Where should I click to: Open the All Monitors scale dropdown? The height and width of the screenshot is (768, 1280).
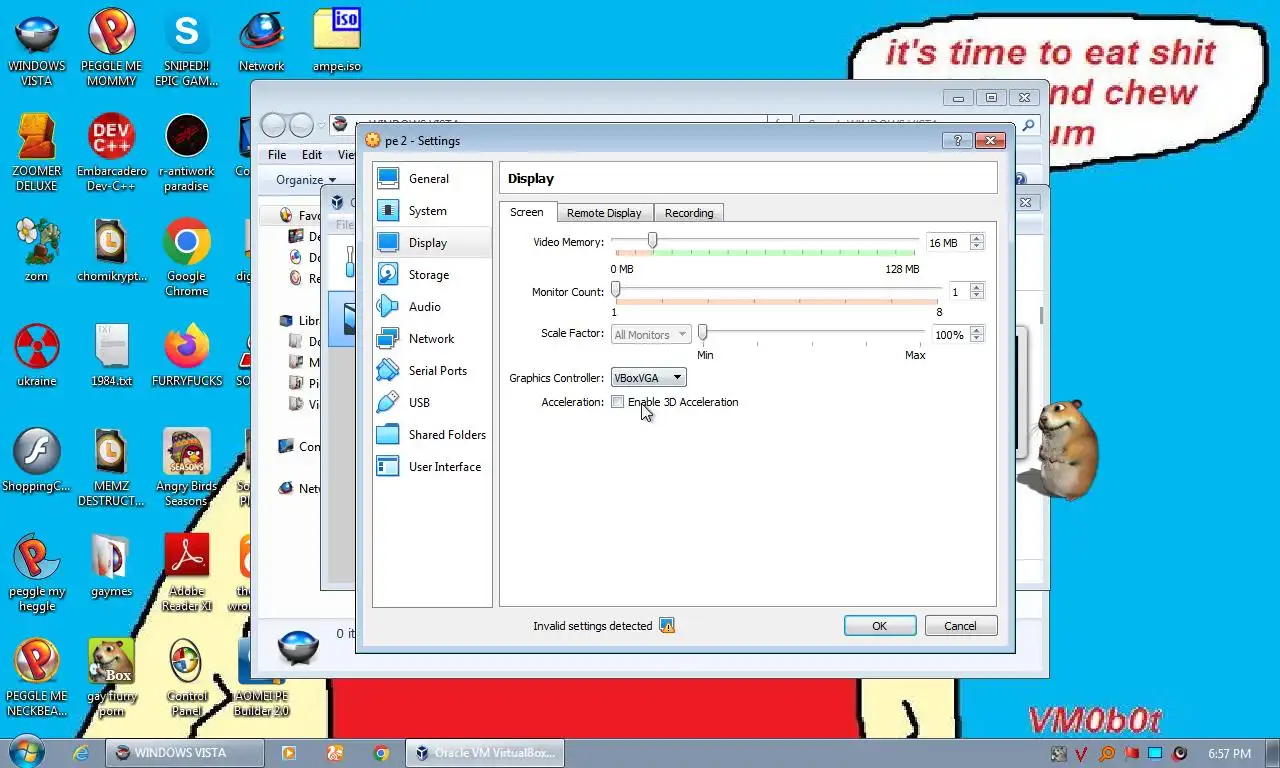click(x=651, y=335)
